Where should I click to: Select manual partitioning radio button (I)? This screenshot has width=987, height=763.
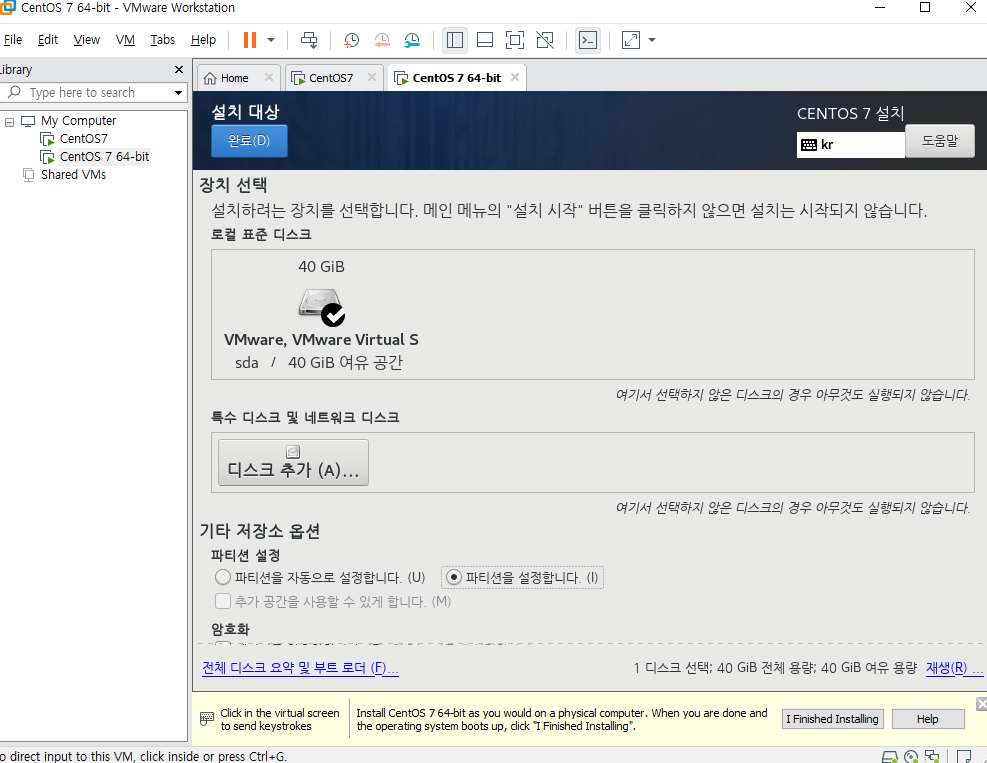click(x=454, y=577)
